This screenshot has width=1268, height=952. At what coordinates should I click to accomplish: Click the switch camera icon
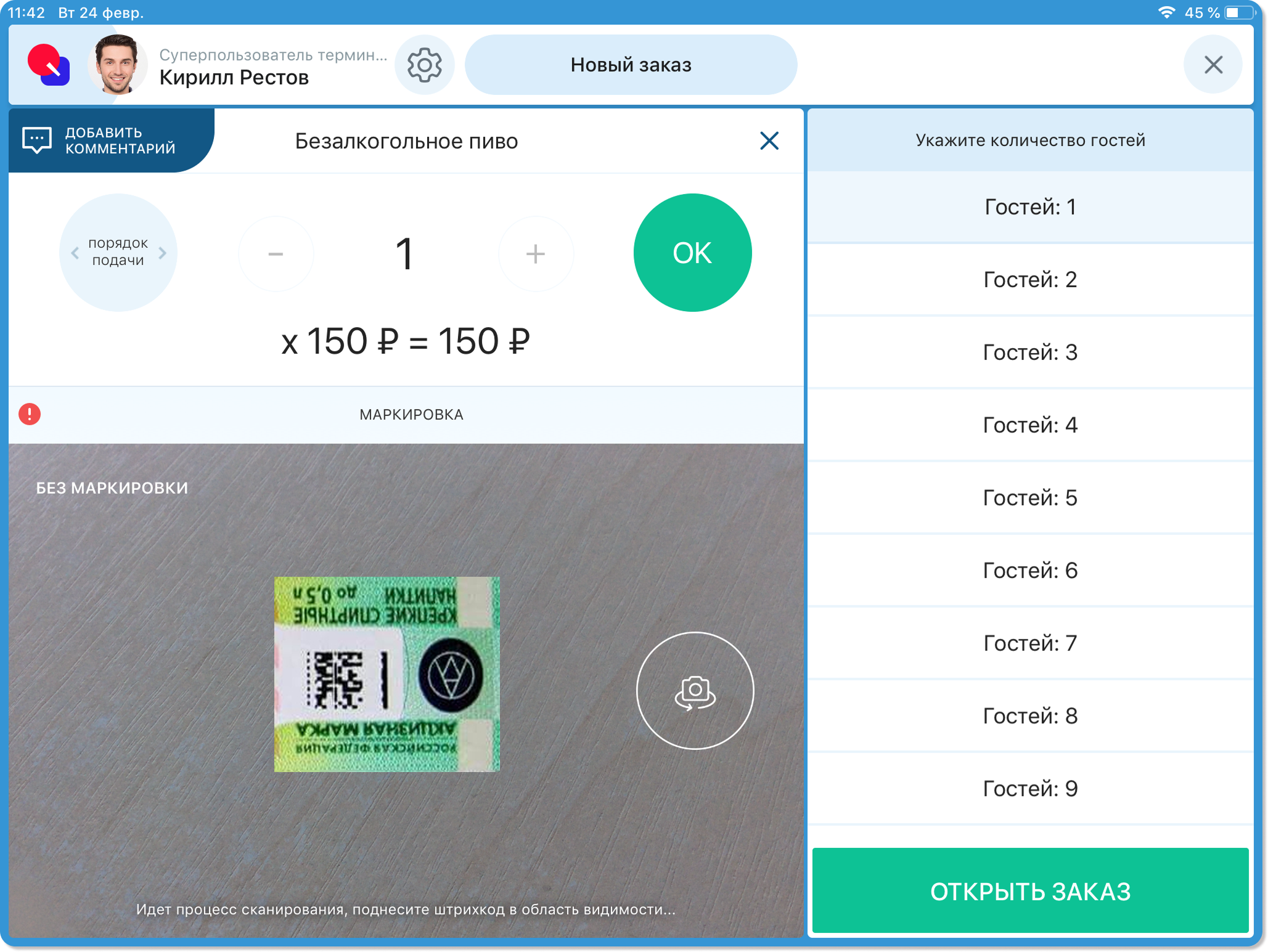click(695, 691)
